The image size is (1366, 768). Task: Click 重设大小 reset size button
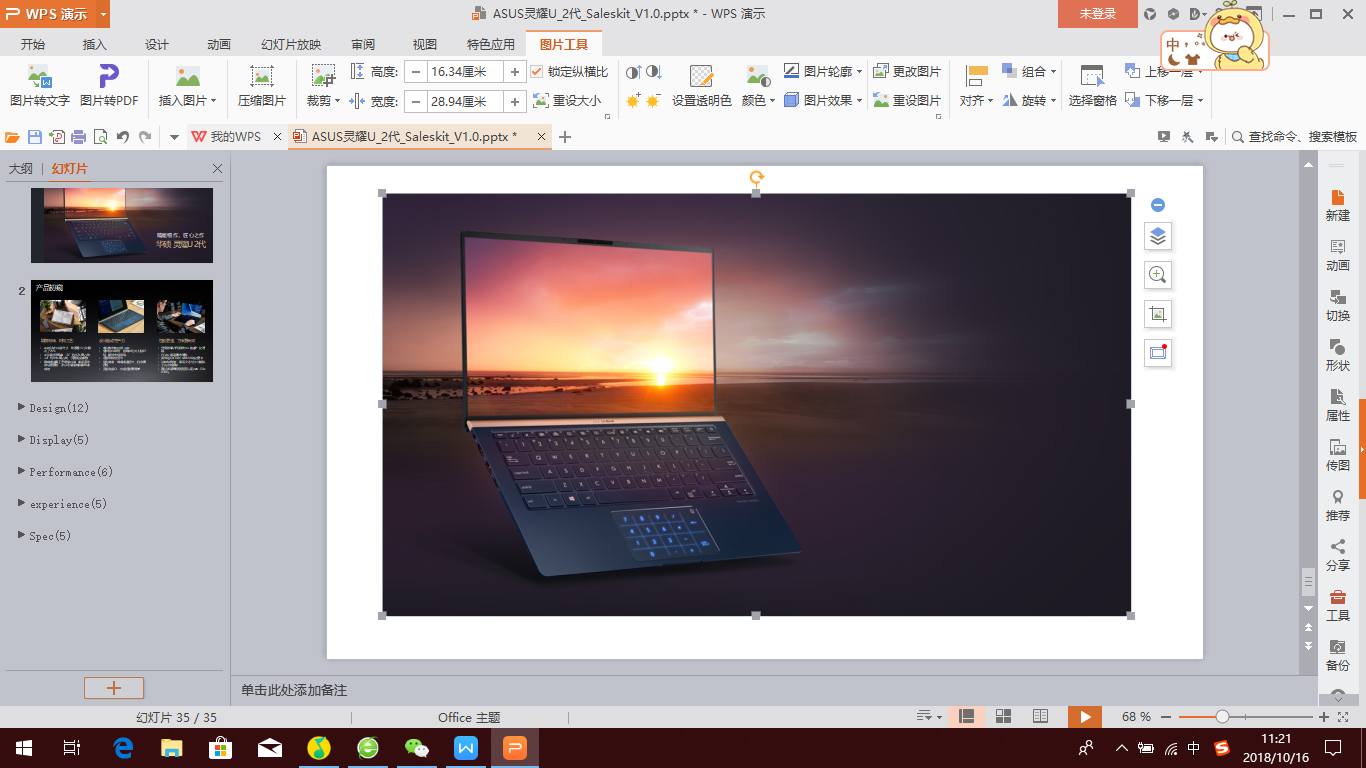pos(567,101)
